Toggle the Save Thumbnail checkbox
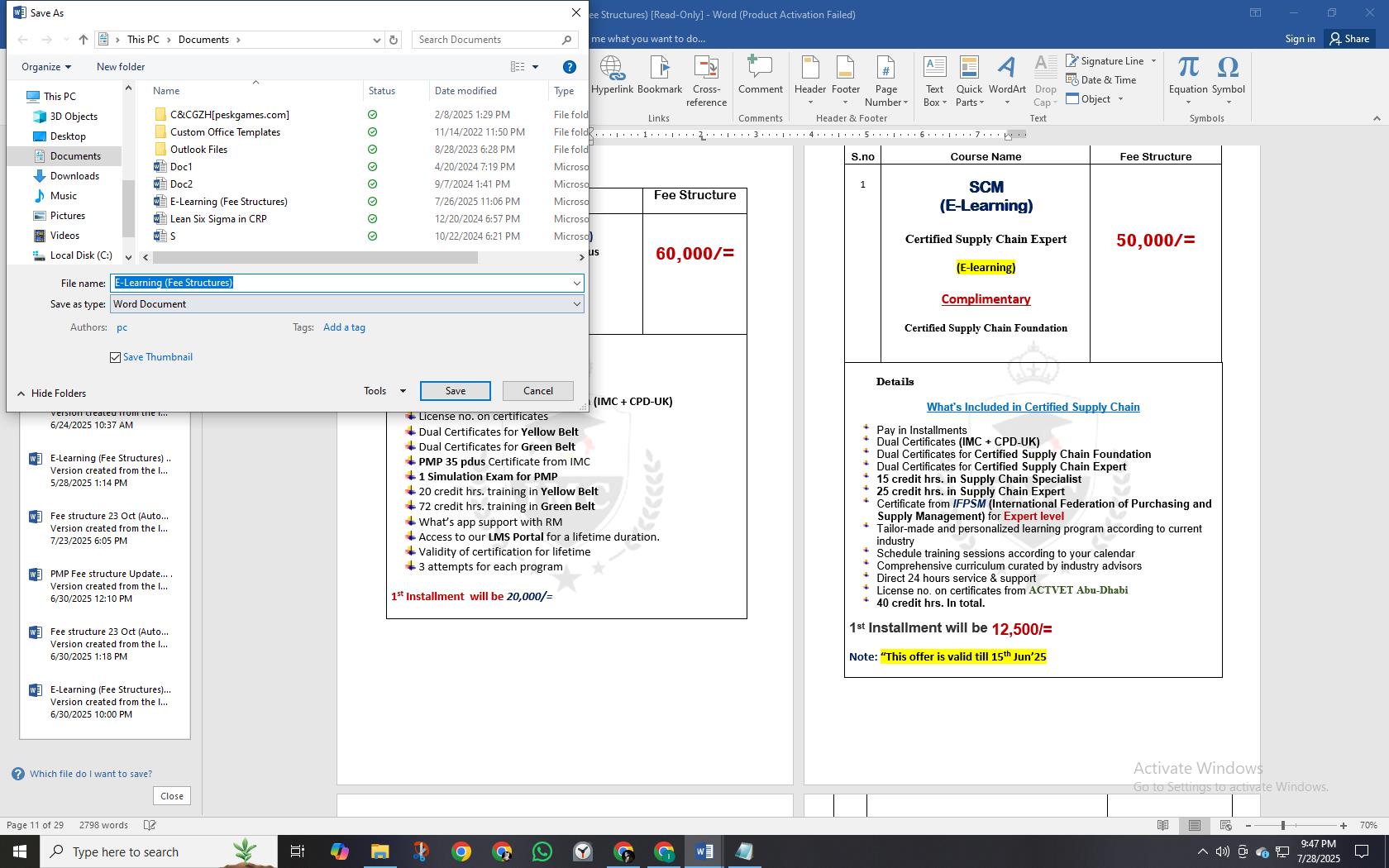1389x868 pixels. click(115, 357)
